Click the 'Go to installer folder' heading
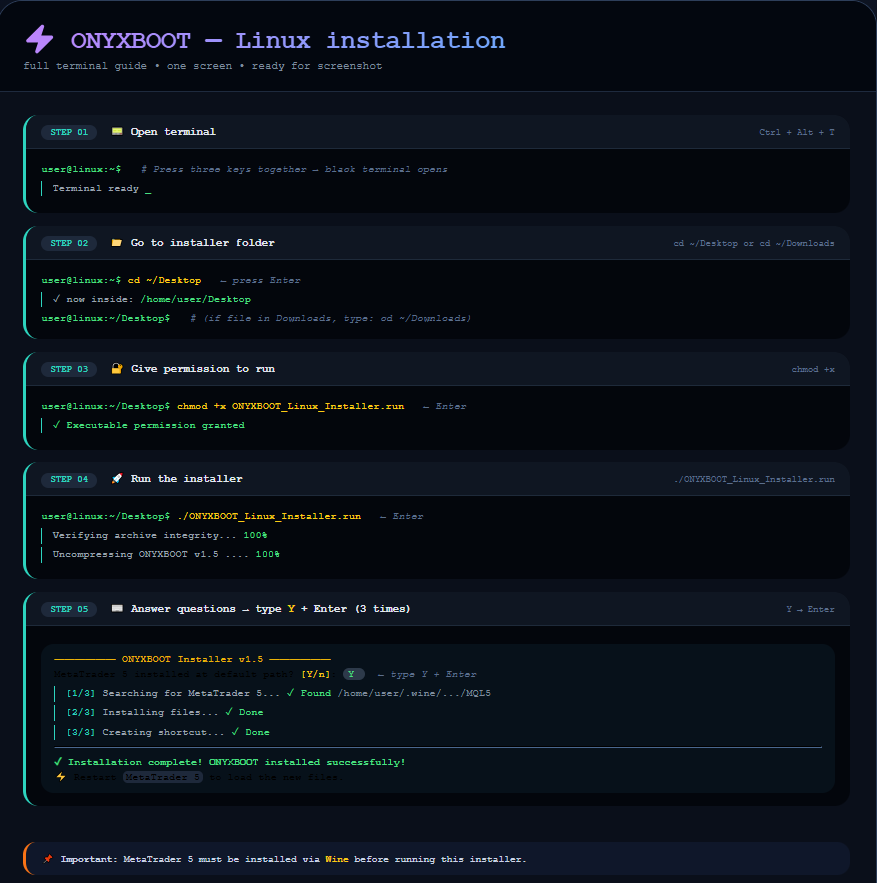This screenshot has width=877, height=883. tap(203, 243)
